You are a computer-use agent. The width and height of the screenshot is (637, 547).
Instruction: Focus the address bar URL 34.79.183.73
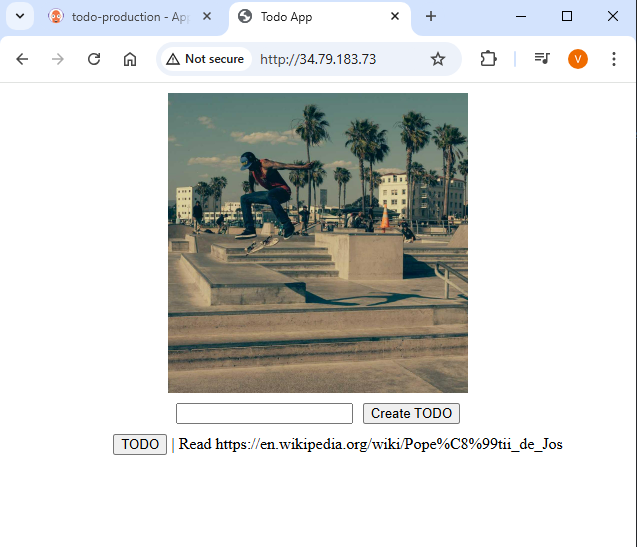tap(318, 59)
